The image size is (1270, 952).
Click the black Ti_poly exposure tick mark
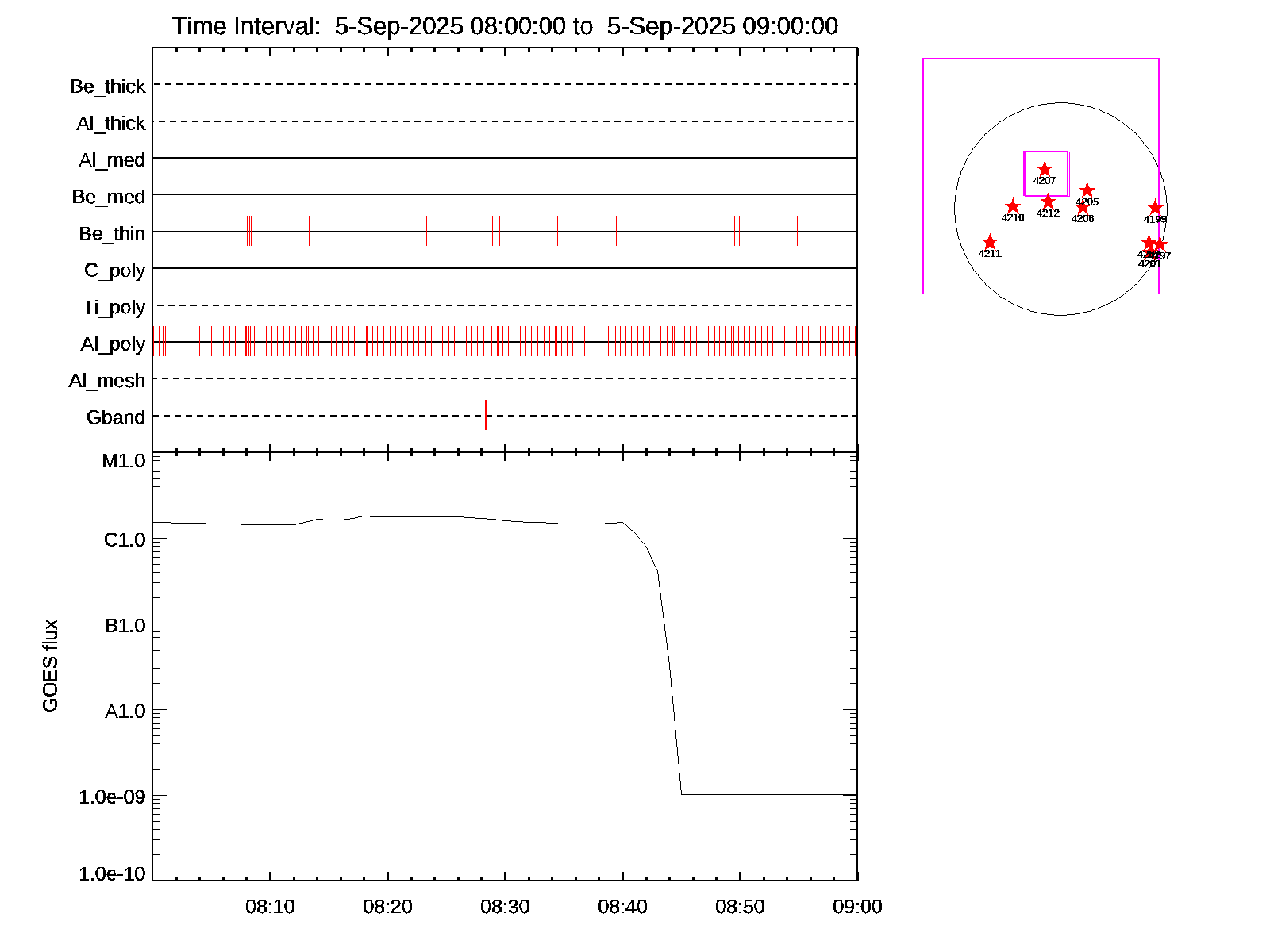487,305
